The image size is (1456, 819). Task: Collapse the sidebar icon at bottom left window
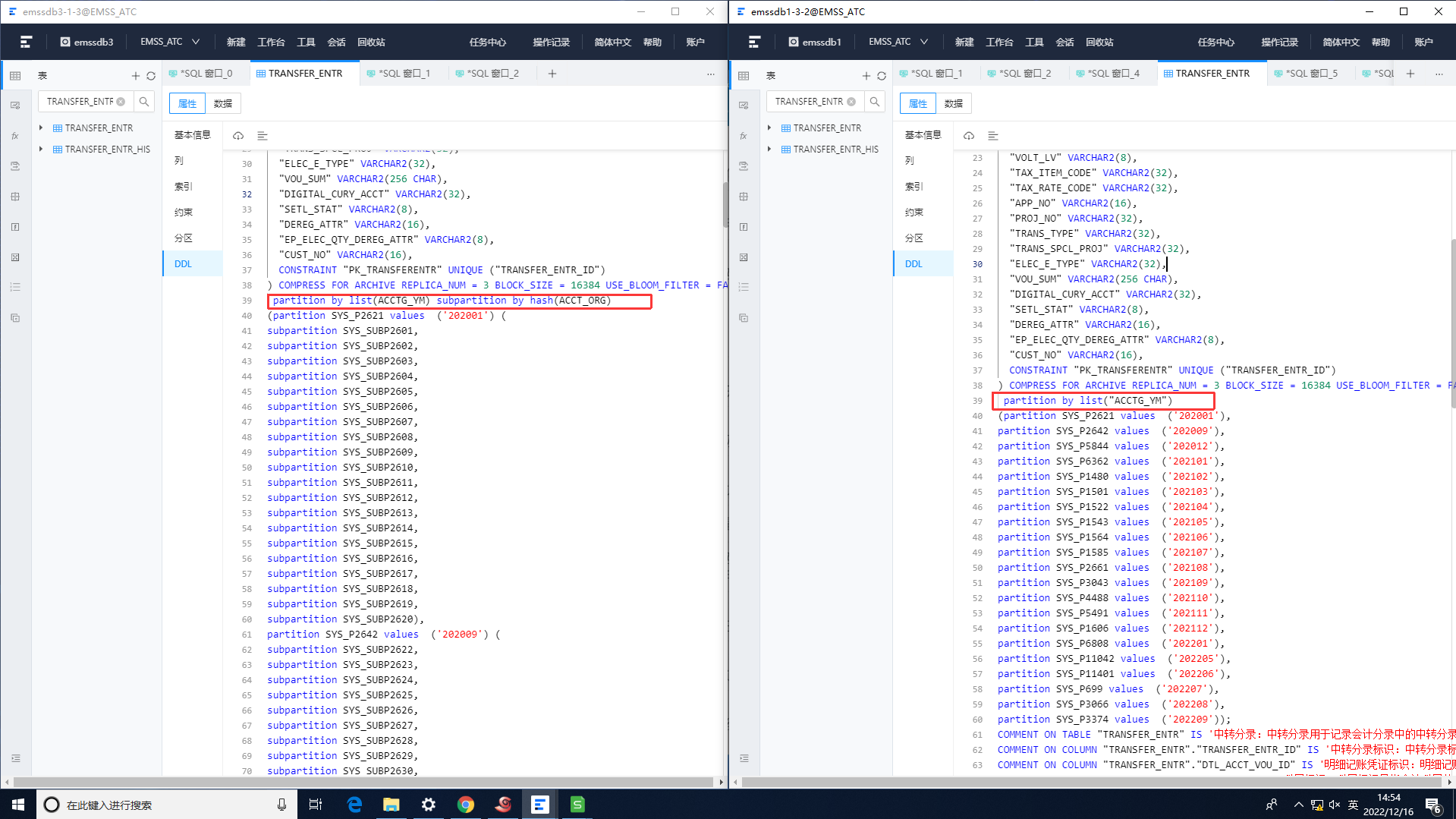click(x=15, y=758)
